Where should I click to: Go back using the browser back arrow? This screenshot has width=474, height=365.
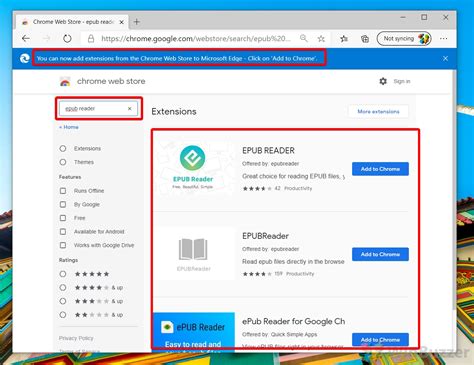tap(26, 38)
